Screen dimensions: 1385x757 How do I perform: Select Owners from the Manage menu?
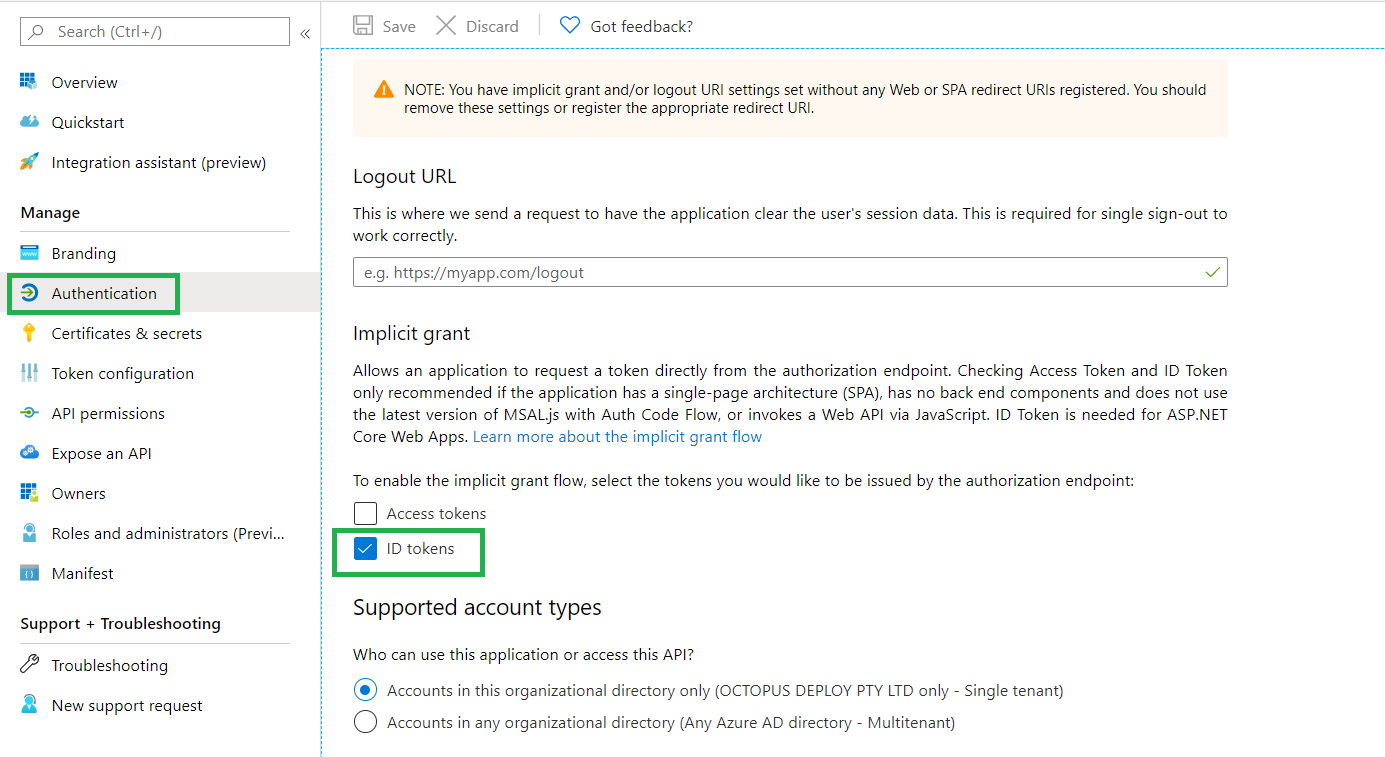(x=79, y=493)
